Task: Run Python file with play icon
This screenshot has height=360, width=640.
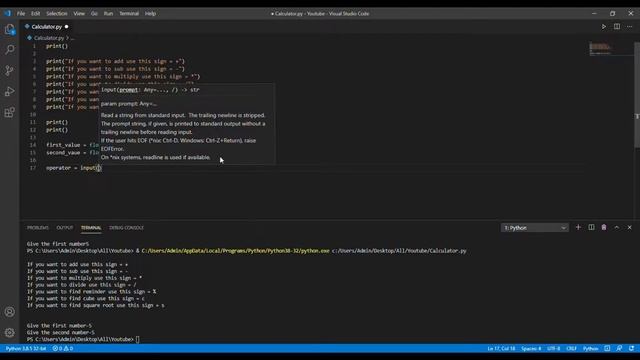Action: [x=603, y=27]
